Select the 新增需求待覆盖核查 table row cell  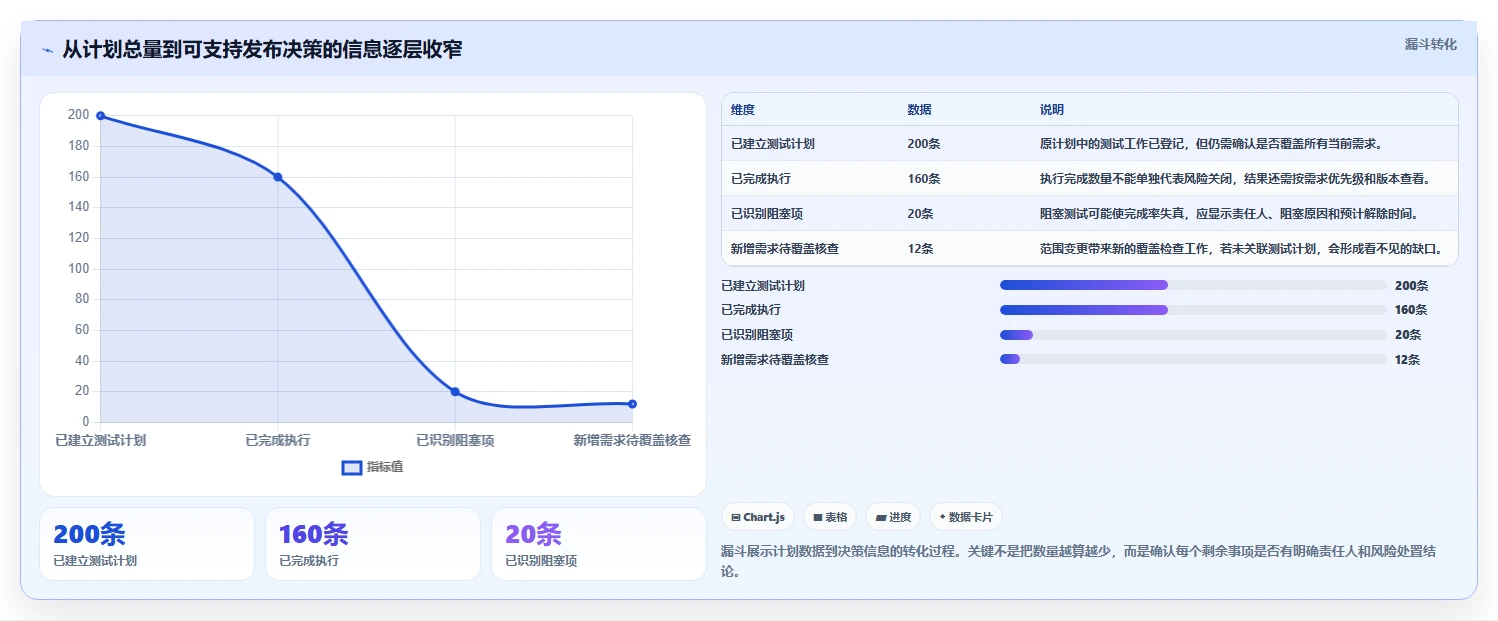tap(785, 249)
